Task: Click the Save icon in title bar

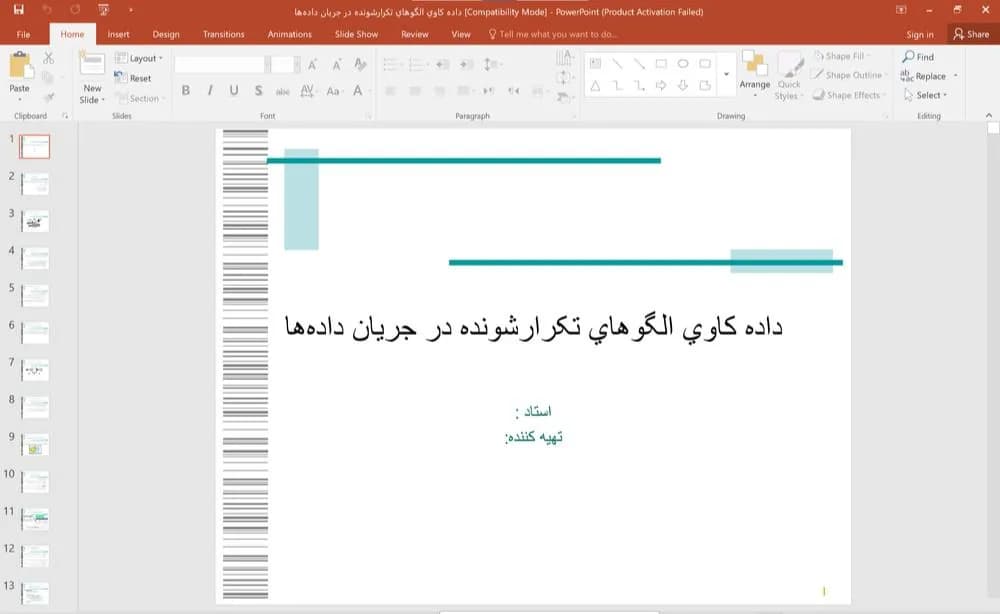Action: pos(18,10)
